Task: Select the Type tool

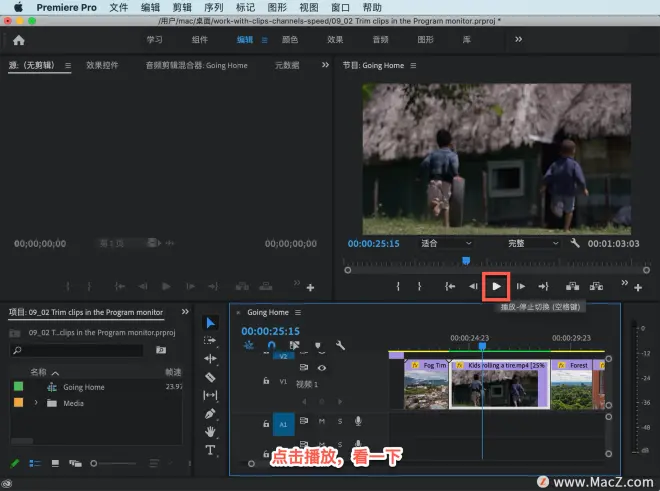Action: [x=210, y=450]
